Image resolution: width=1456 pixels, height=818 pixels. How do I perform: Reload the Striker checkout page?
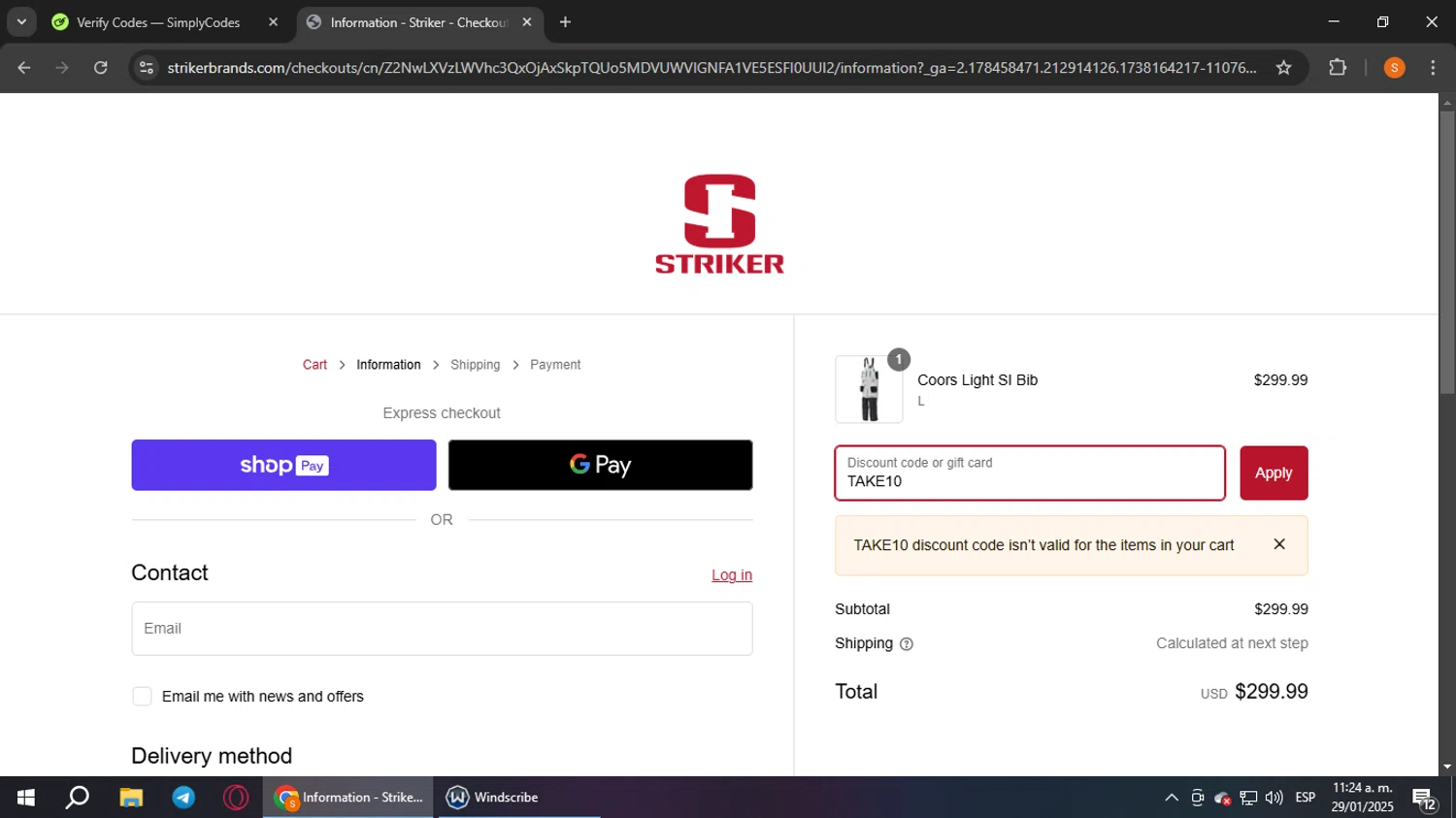[101, 68]
